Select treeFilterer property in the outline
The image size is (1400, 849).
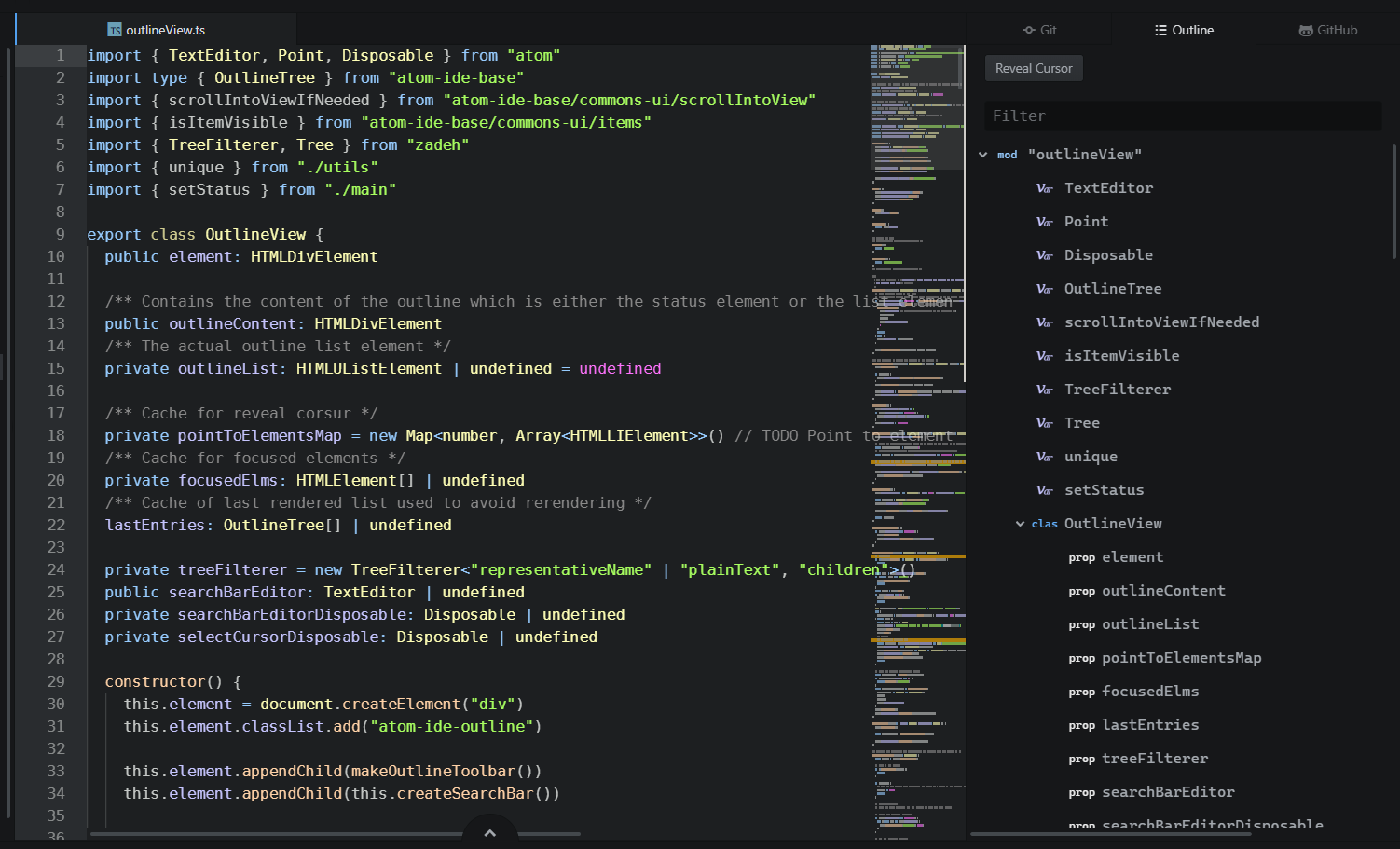pyautogui.click(x=1156, y=759)
